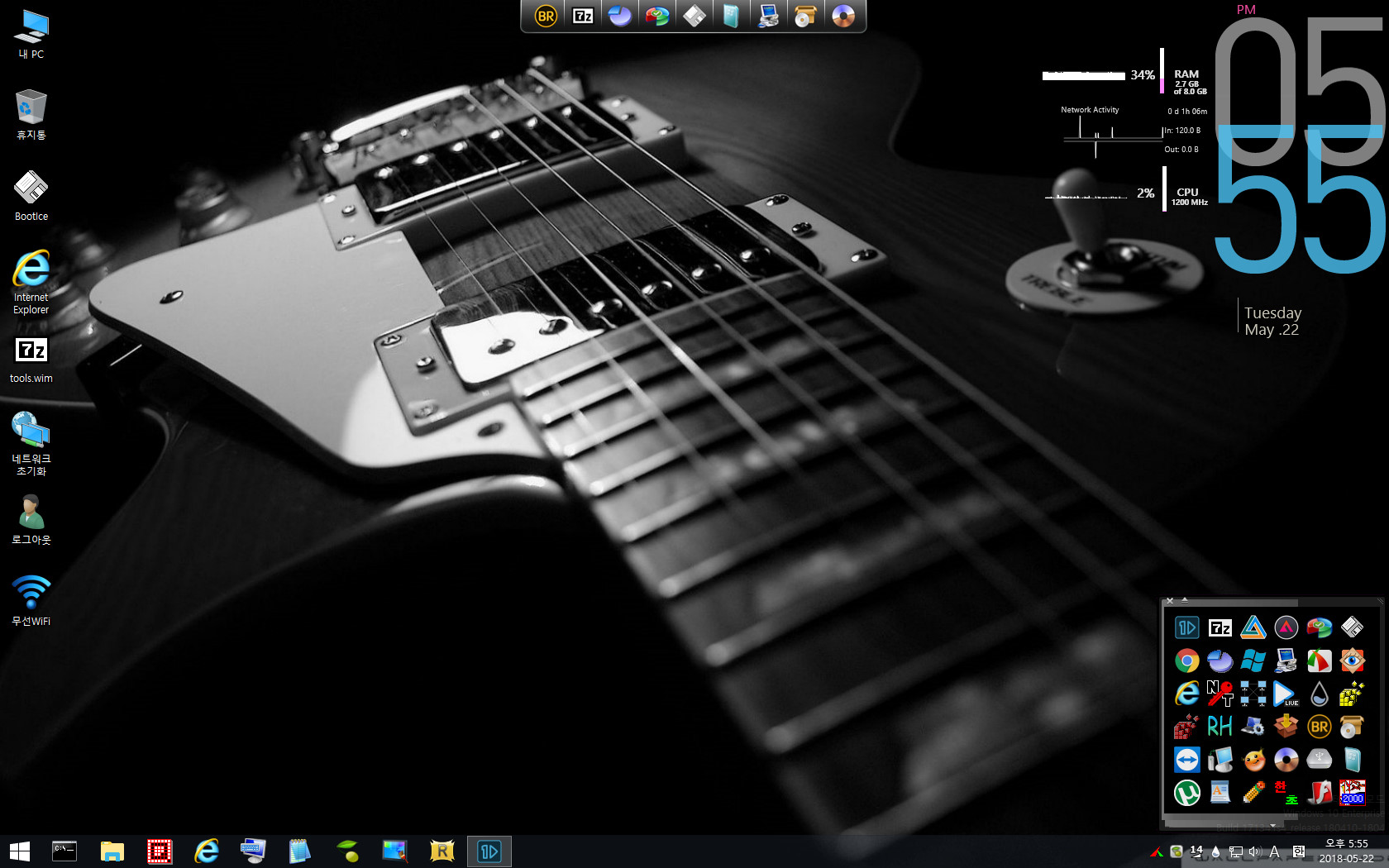Launch the disc burner icon in top dock
The height and width of the screenshot is (868, 1389).
[843, 16]
